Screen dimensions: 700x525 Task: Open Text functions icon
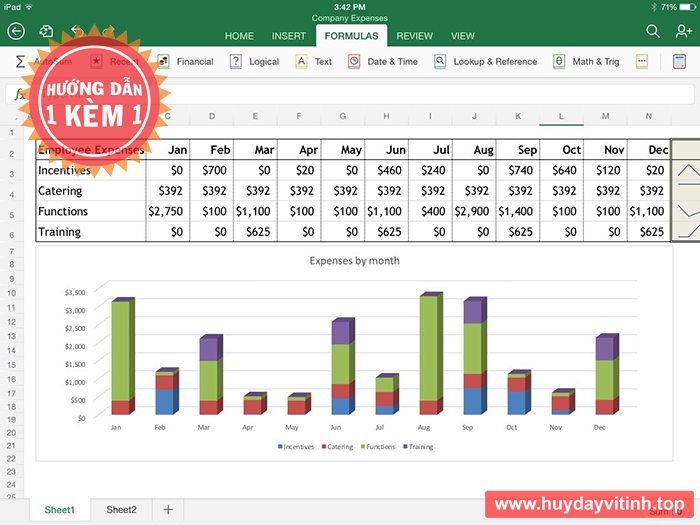click(x=301, y=61)
